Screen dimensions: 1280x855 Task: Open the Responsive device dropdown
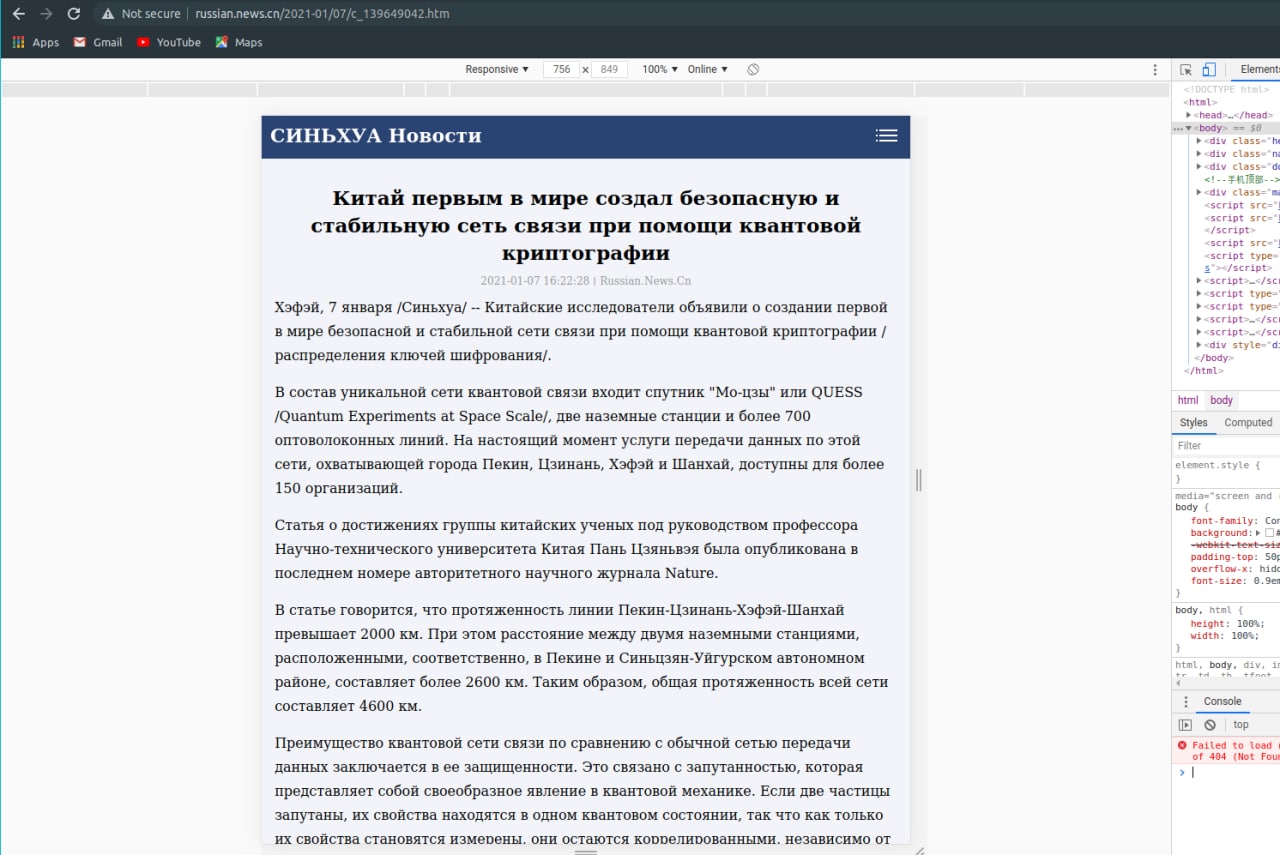pos(498,69)
